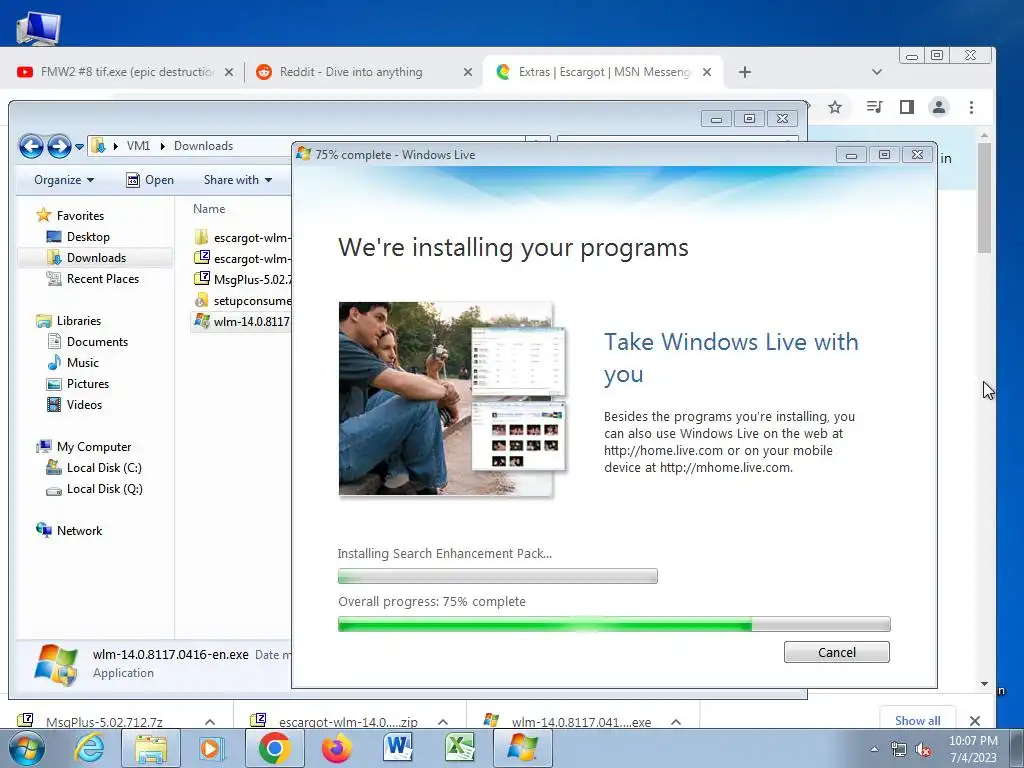This screenshot has width=1024, height=768.
Task: Select wlm-14.0.8117 installer file
Action: 243,321
